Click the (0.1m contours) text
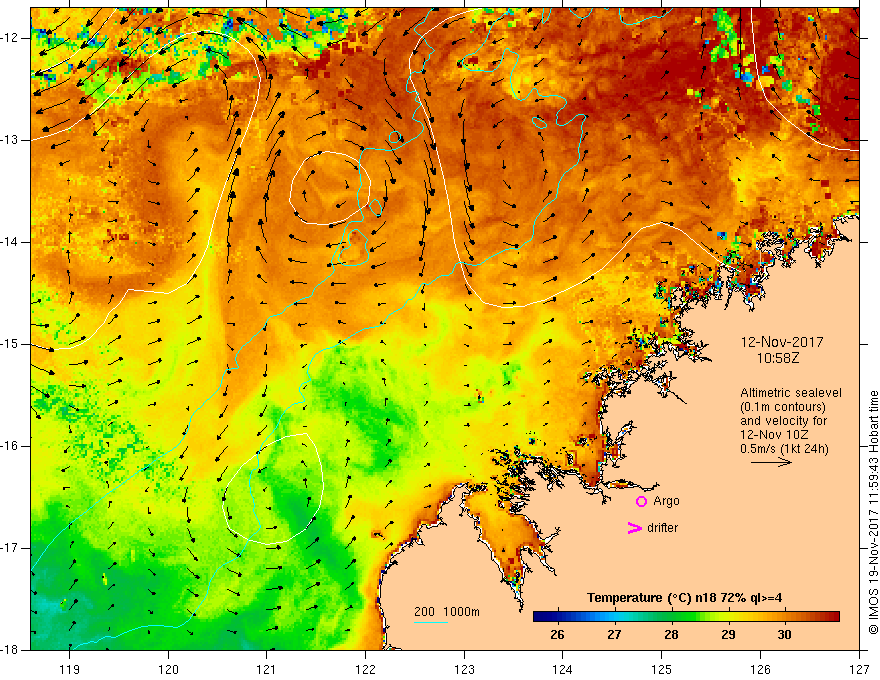This screenshot has height=680, width=880. coord(783,407)
